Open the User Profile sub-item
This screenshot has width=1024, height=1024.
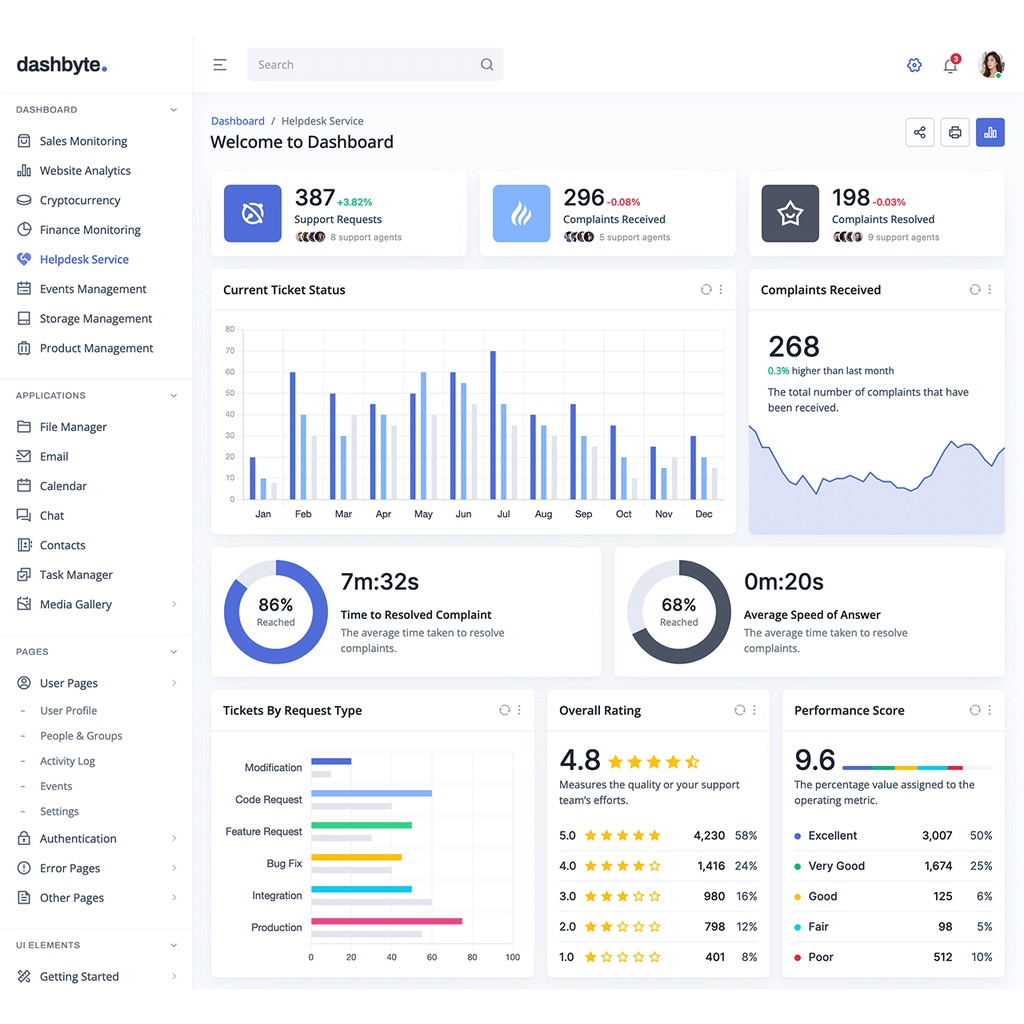69,711
